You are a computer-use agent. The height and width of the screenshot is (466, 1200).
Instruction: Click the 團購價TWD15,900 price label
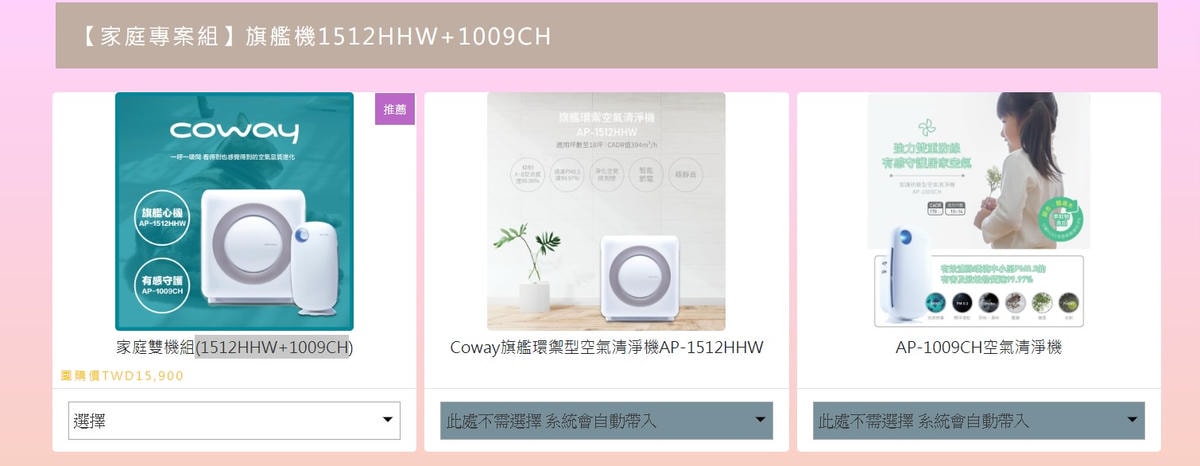[x=122, y=376]
